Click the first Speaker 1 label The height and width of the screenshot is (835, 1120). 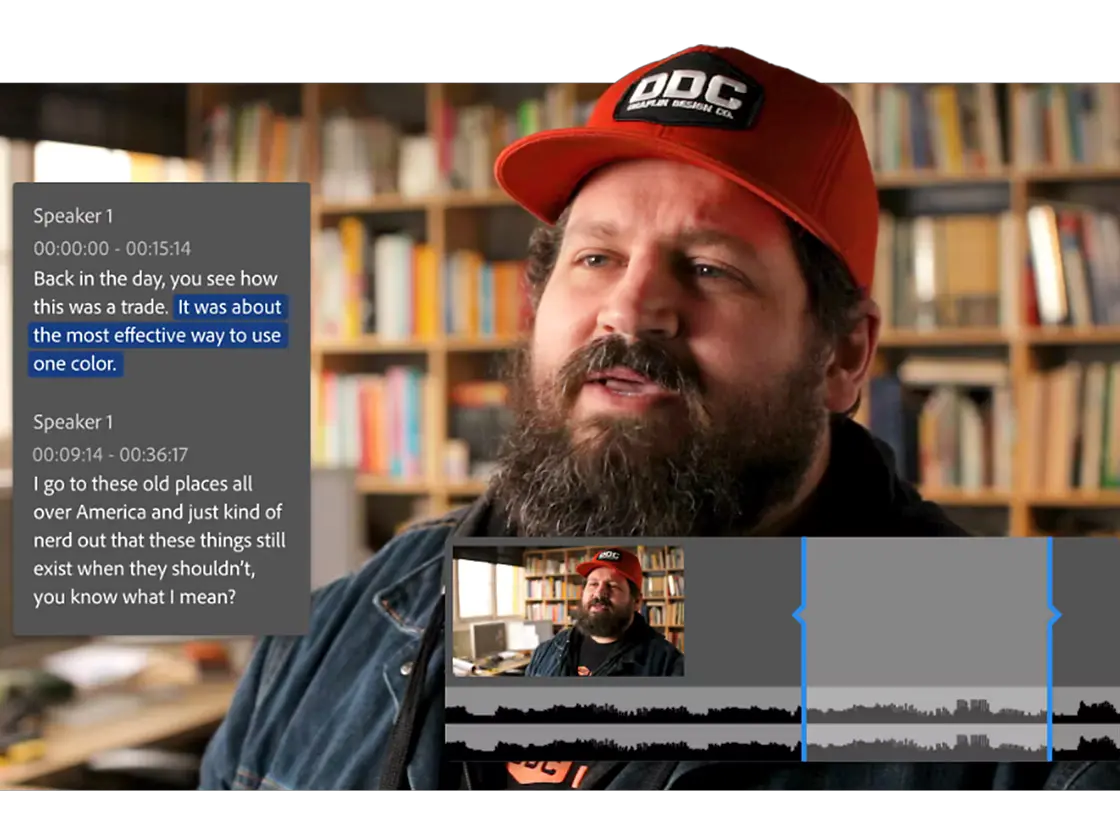coord(73,216)
